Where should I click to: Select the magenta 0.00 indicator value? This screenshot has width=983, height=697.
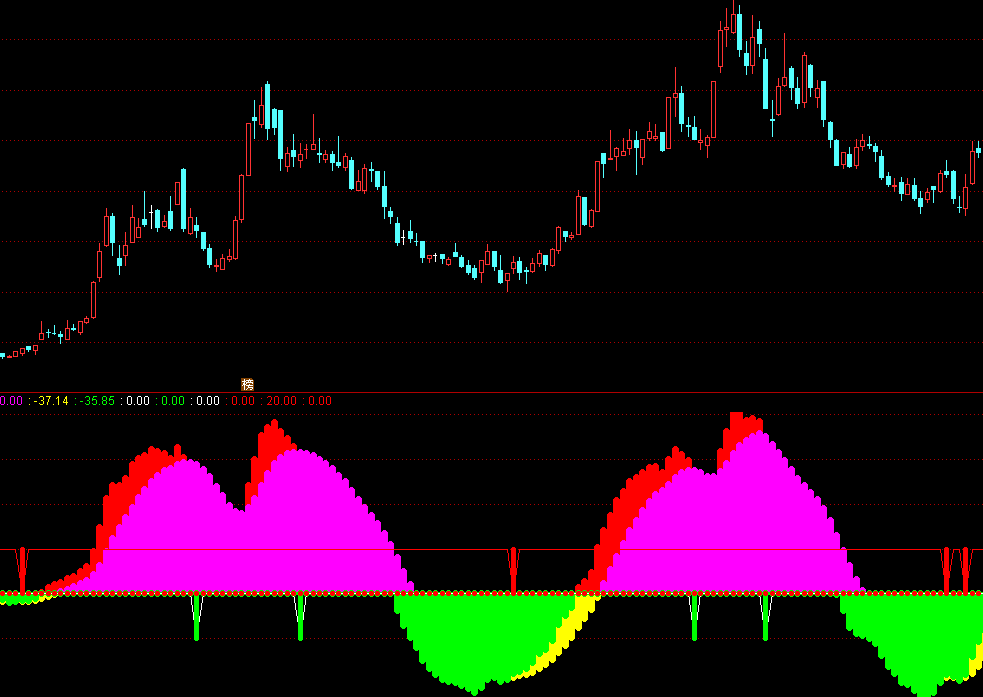pos(11,401)
